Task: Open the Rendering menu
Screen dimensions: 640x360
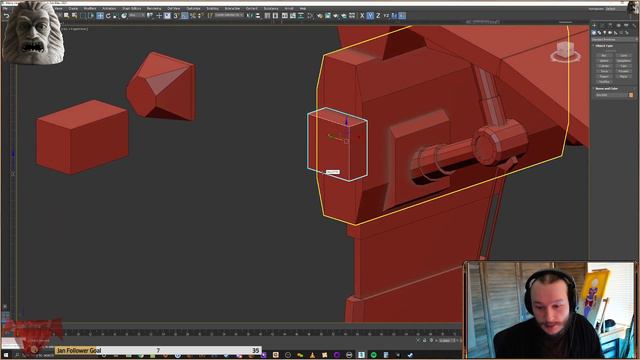Action: [154, 8]
